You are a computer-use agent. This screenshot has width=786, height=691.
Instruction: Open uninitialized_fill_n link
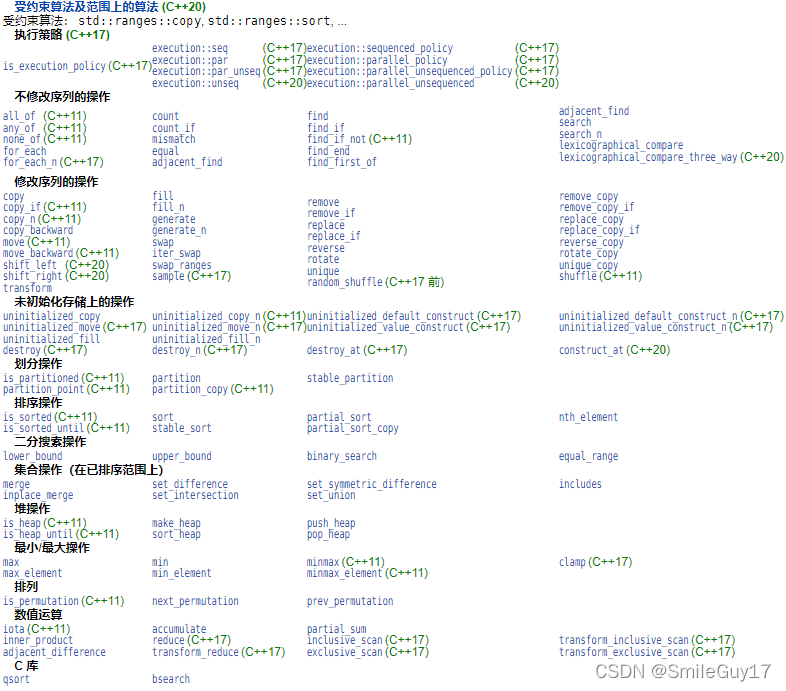coord(206,339)
